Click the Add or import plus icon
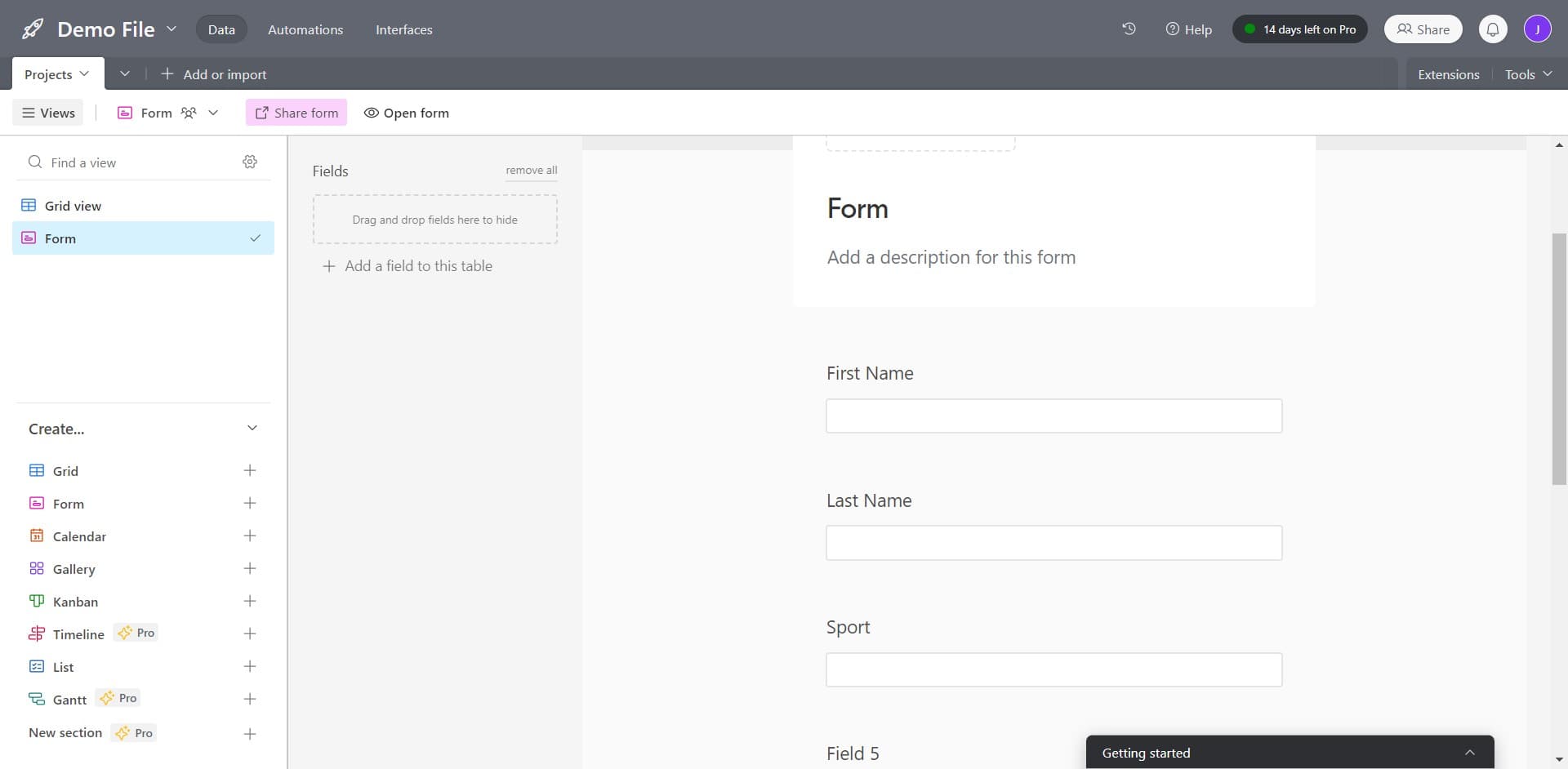This screenshot has width=1568, height=769. [x=167, y=73]
